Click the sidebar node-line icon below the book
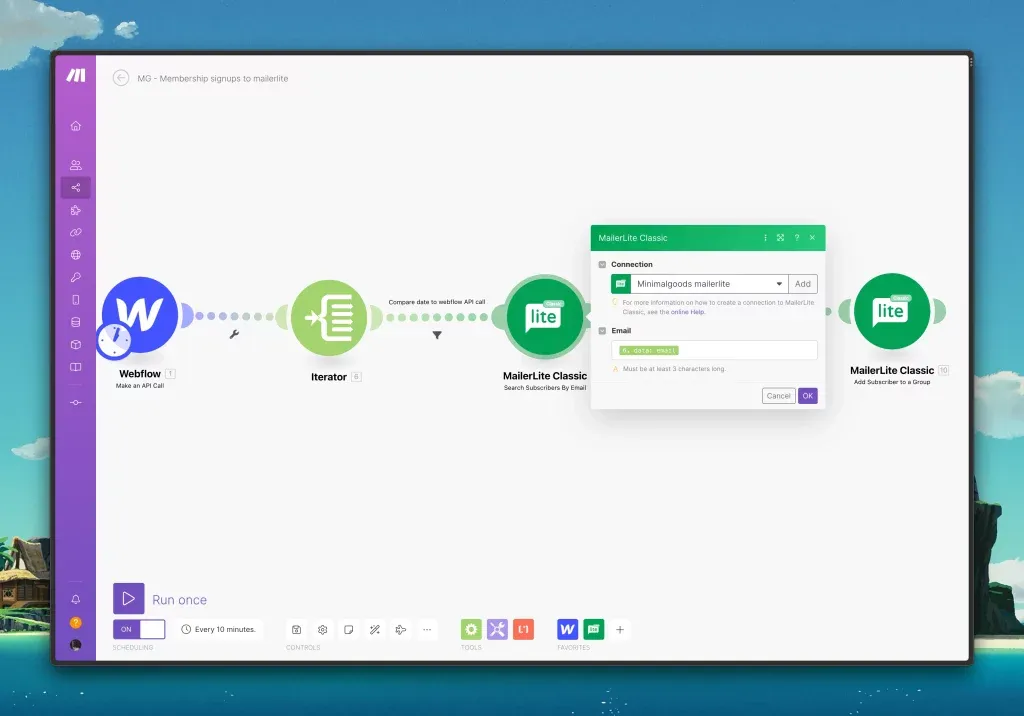This screenshot has width=1024, height=716. coord(76,402)
